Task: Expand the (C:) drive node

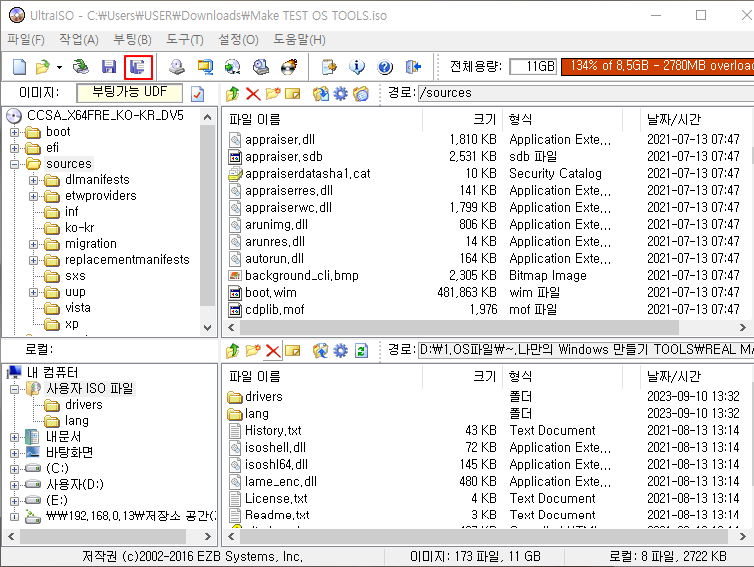Action: [x=14, y=469]
